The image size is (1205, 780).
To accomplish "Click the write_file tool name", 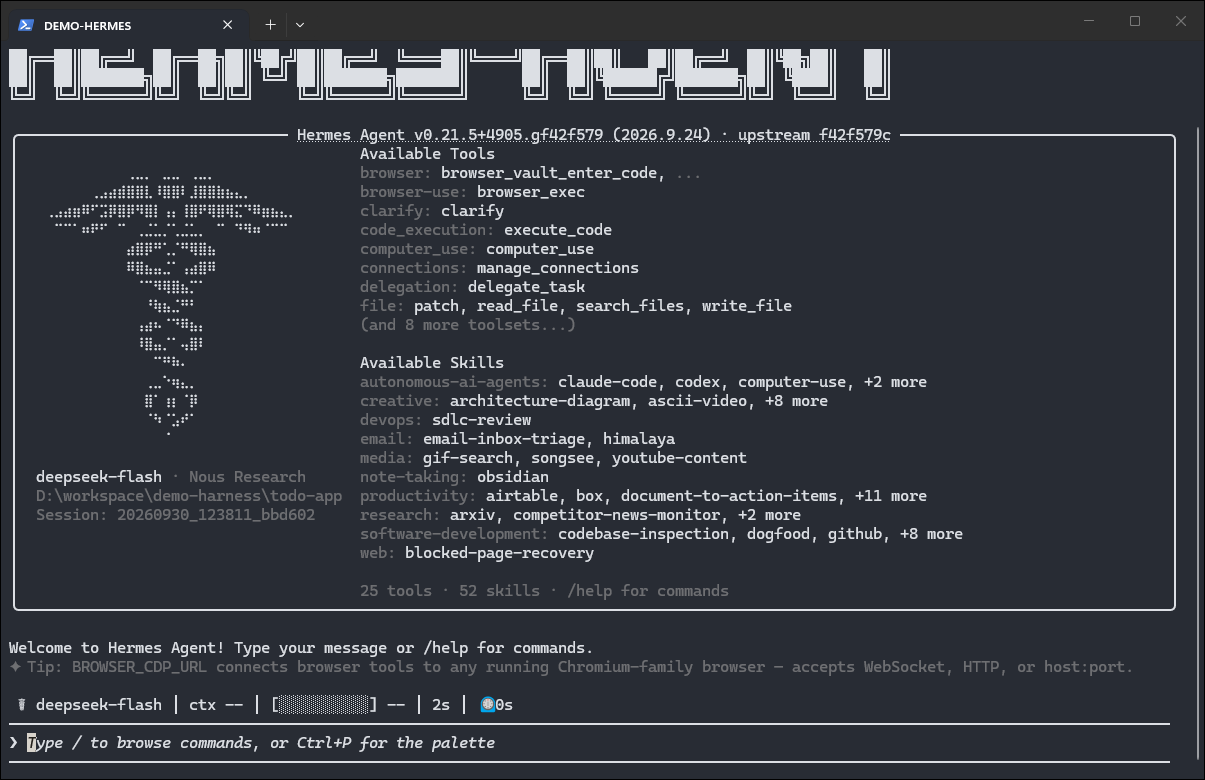I will [x=747, y=306].
